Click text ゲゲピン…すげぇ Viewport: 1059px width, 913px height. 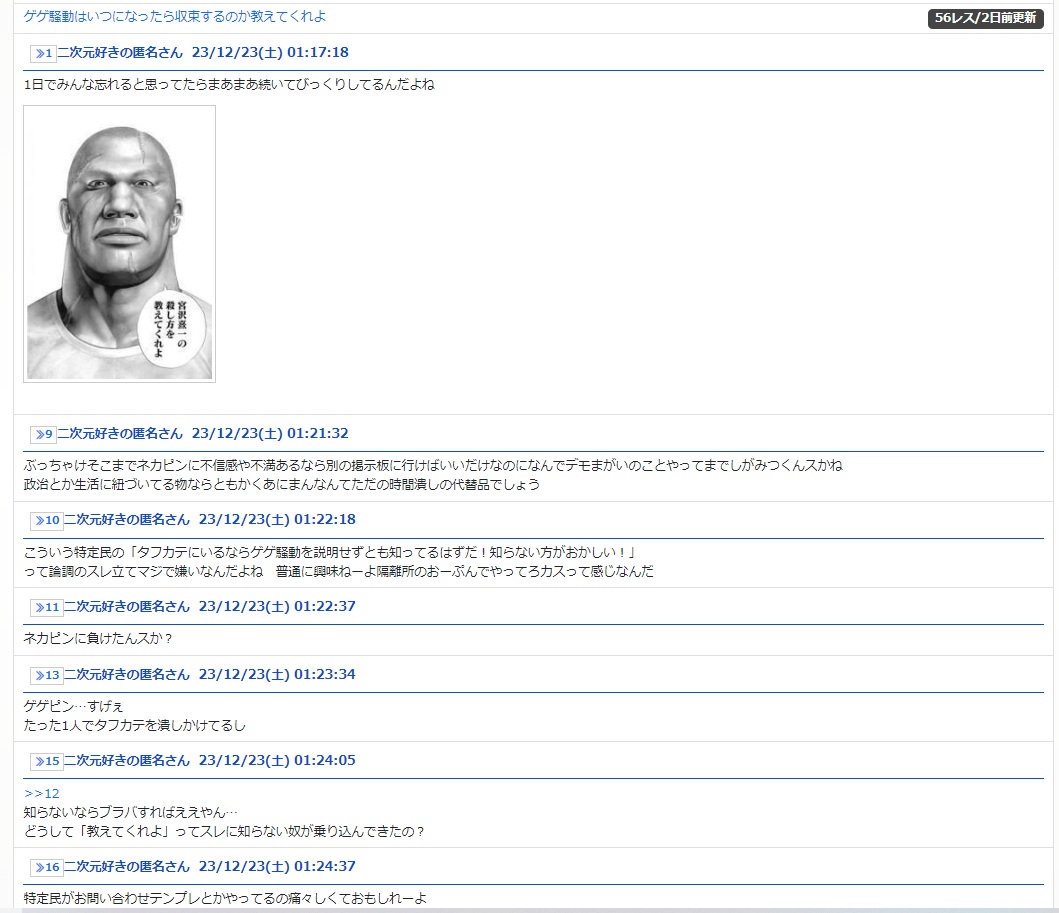[x=73, y=707]
